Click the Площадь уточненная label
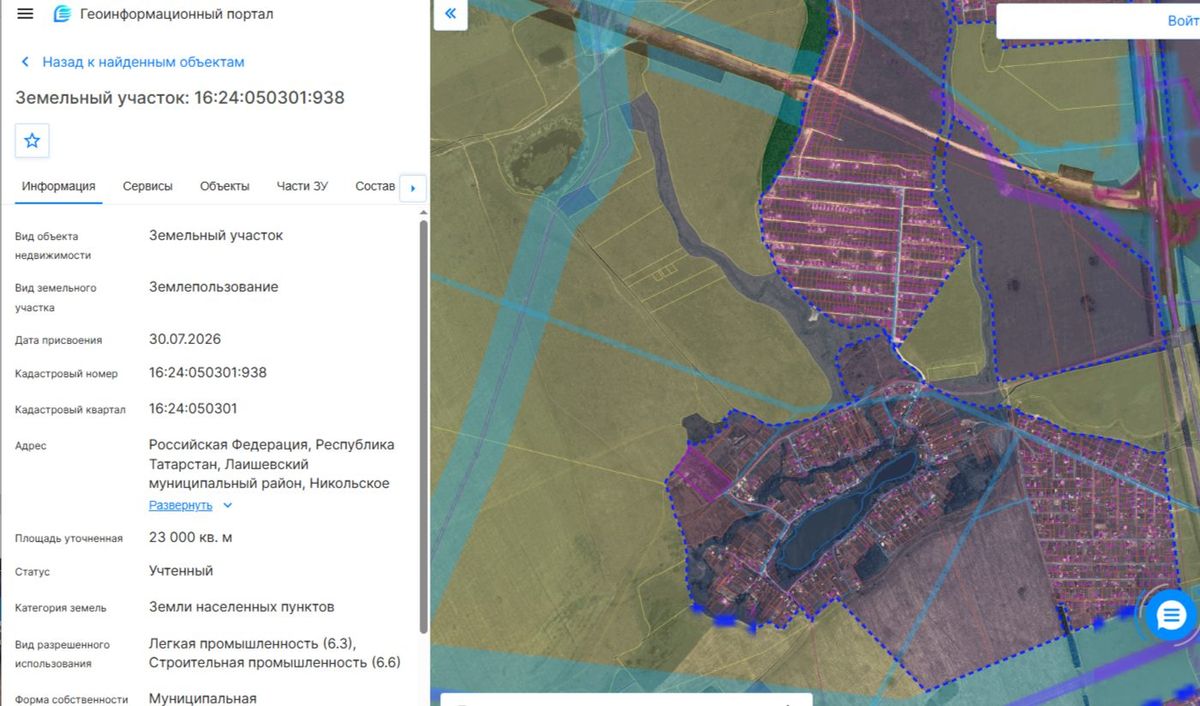Viewport: 1200px width, 706px height. point(69,538)
